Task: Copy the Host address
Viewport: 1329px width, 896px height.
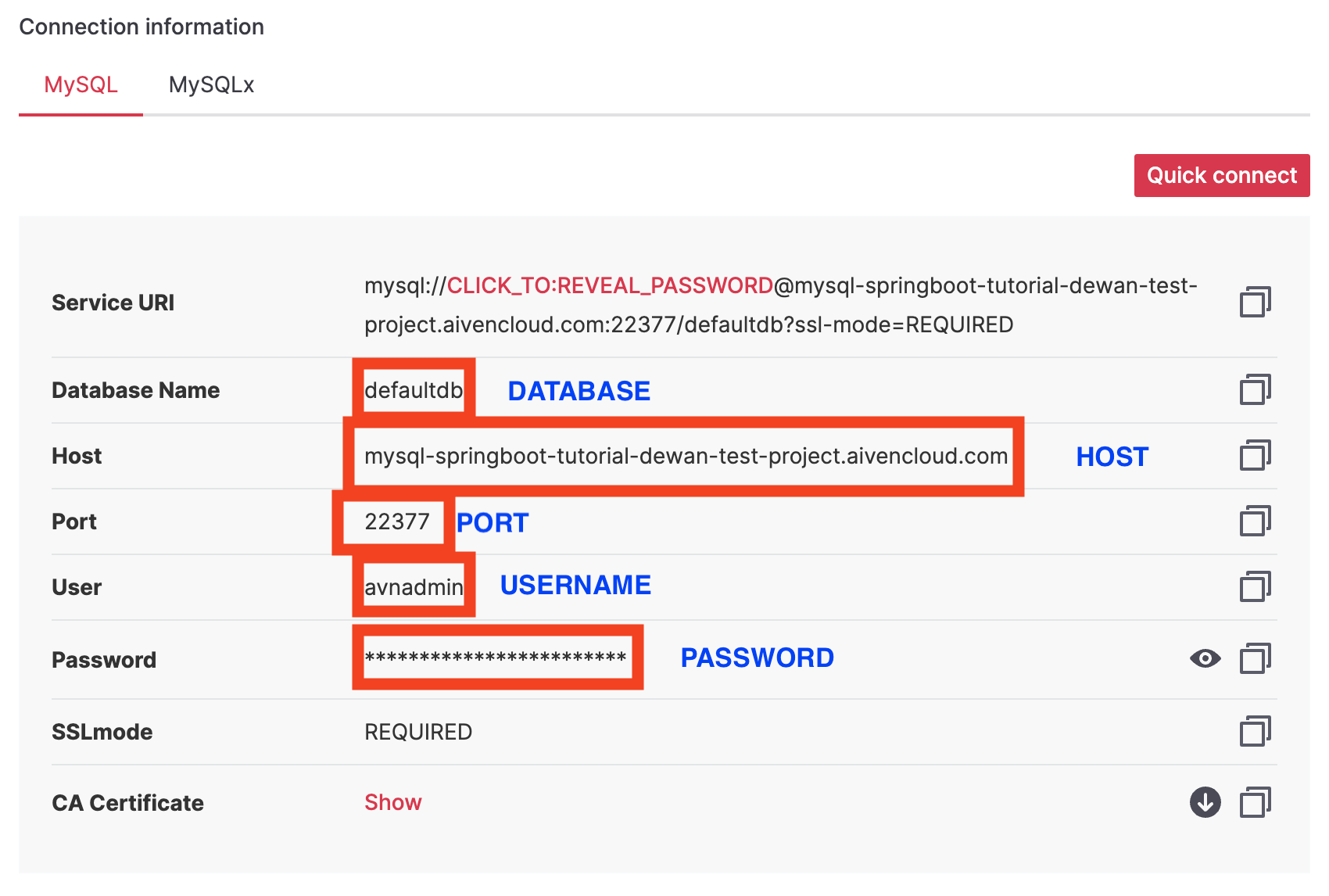Action: (x=1255, y=455)
